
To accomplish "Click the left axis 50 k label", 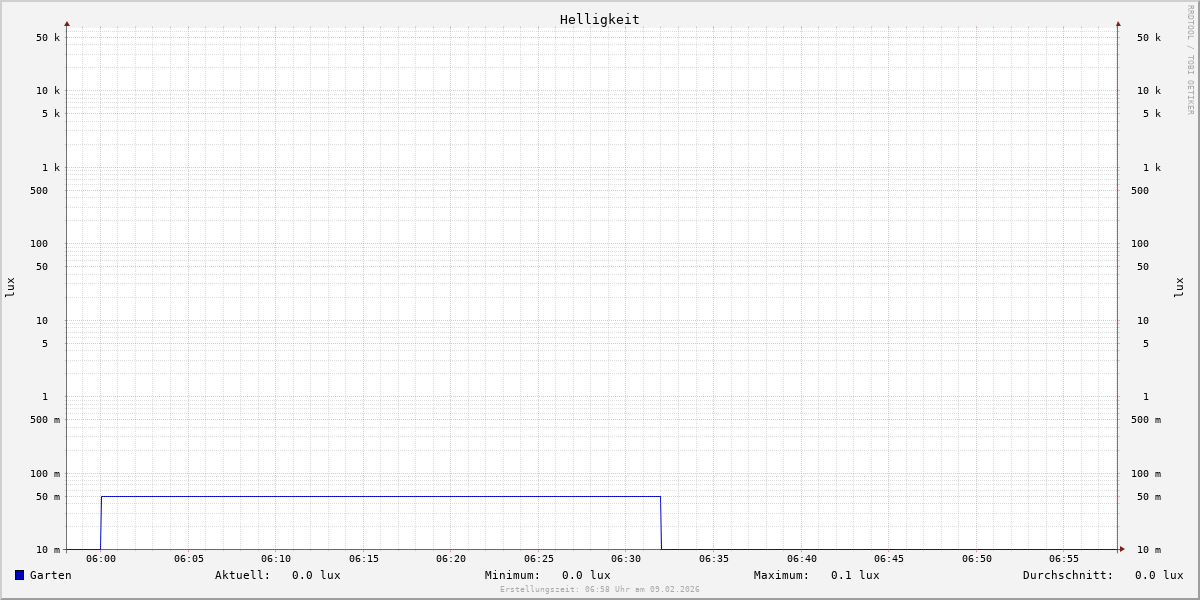I will (48, 38).
